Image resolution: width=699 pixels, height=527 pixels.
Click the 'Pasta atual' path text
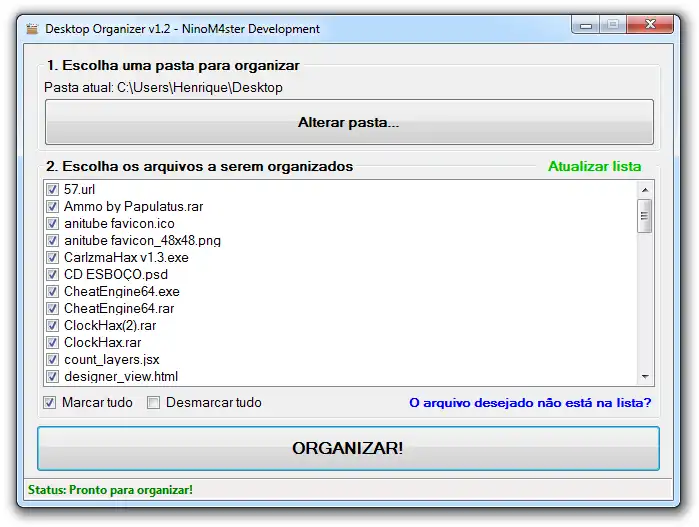pyautogui.click(x=163, y=87)
